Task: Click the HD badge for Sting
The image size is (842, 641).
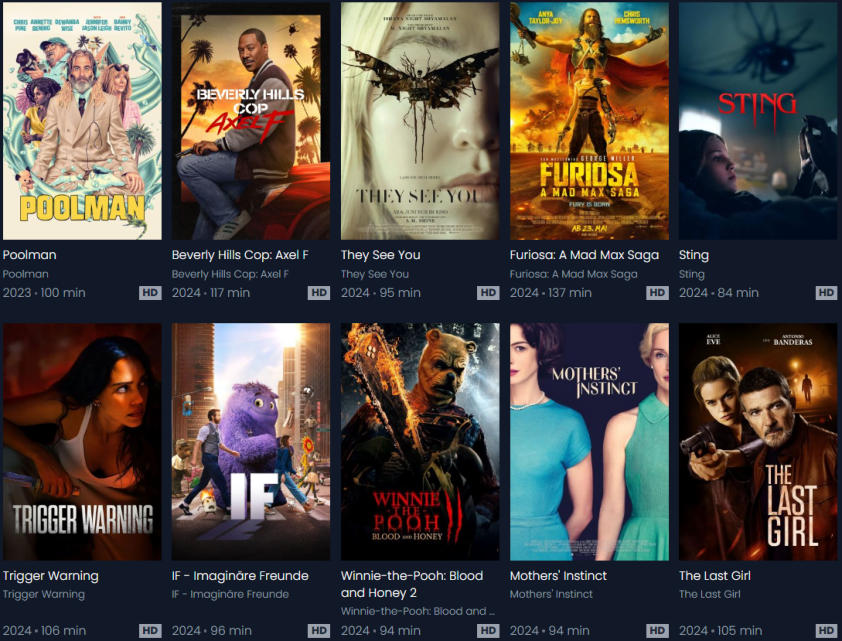Action: (826, 293)
